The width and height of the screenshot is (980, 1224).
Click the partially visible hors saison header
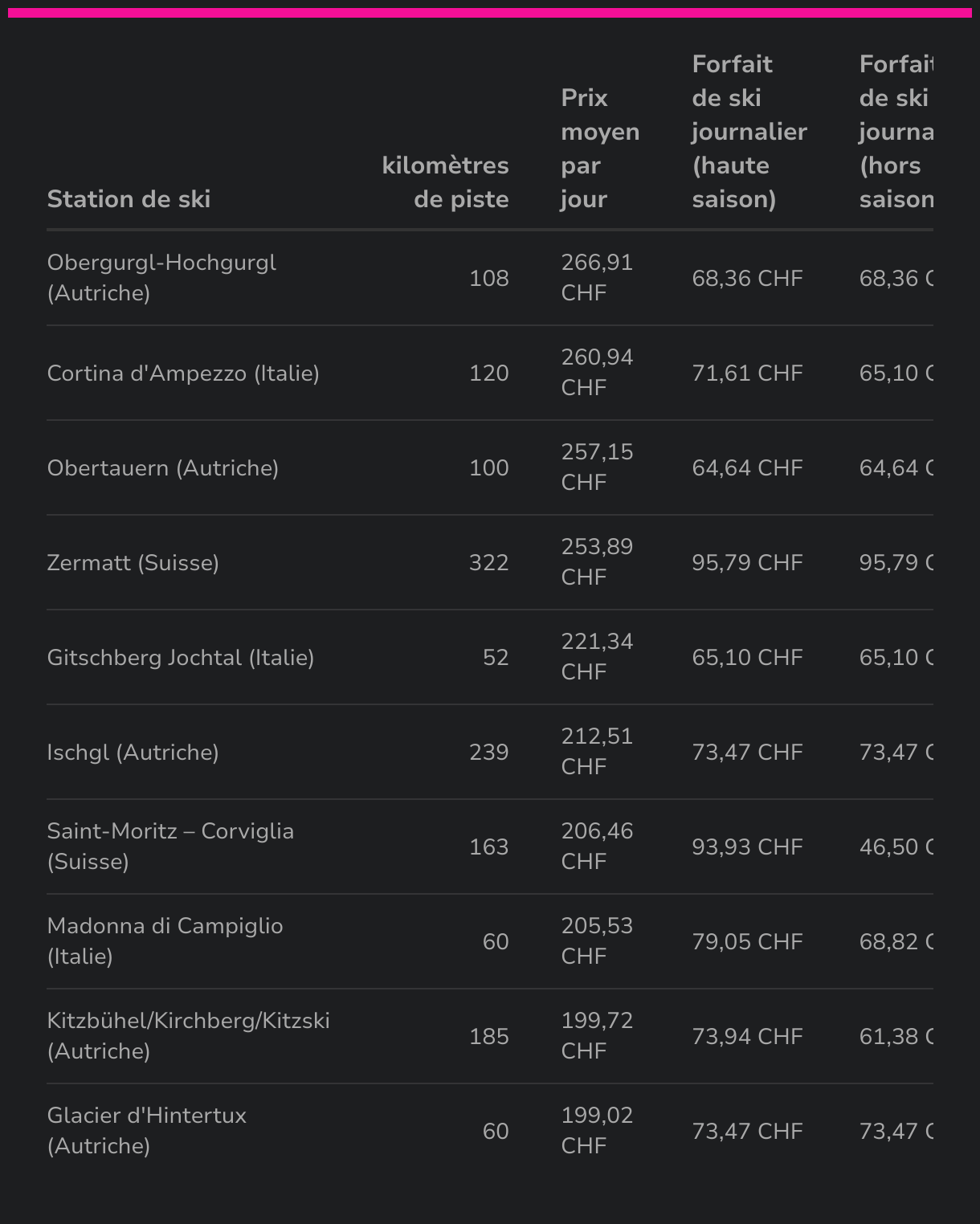coord(896,132)
